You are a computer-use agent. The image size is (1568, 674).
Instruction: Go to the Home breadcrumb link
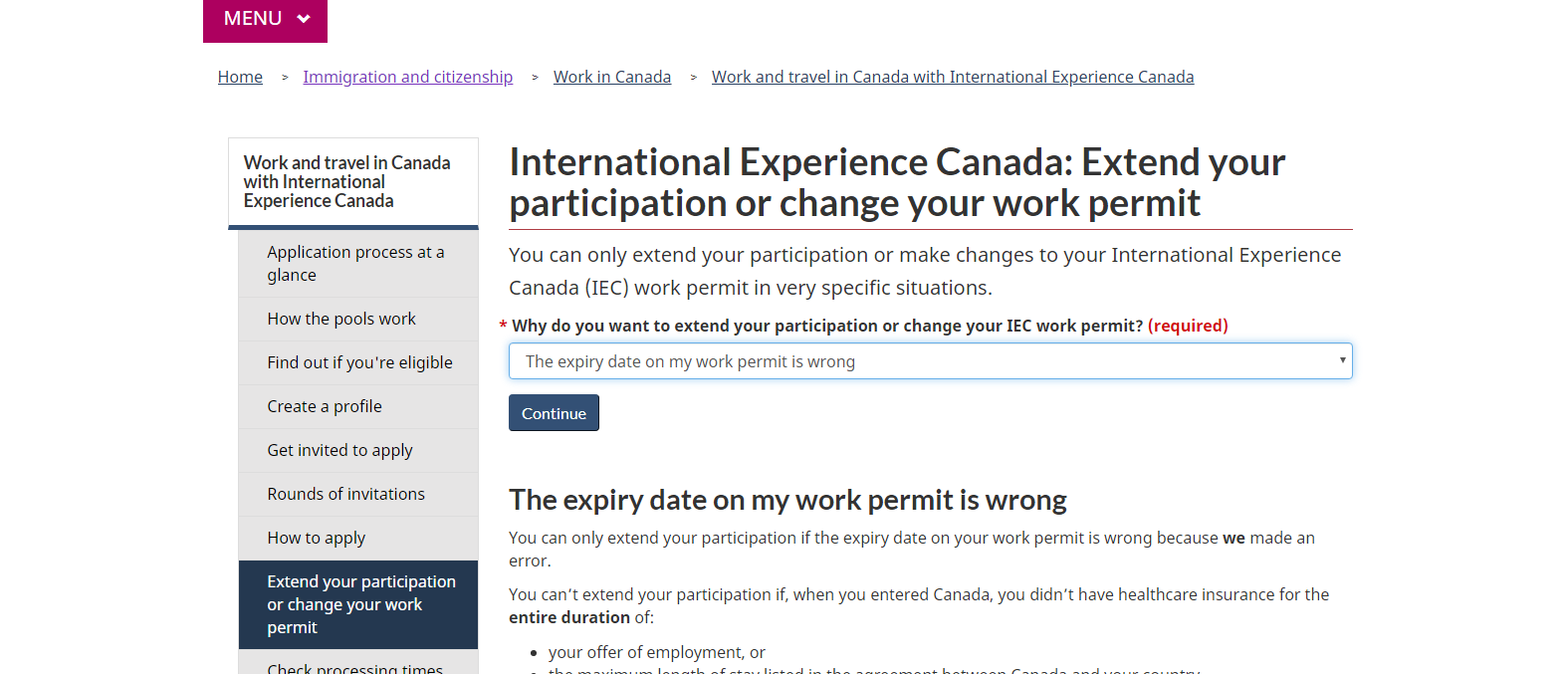click(240, 77)
